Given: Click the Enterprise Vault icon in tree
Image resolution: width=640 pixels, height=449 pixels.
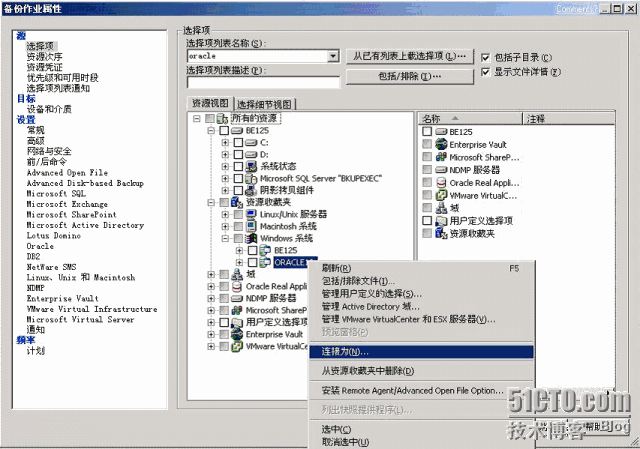Looking at the screenshot, I should tap(237, 334).
